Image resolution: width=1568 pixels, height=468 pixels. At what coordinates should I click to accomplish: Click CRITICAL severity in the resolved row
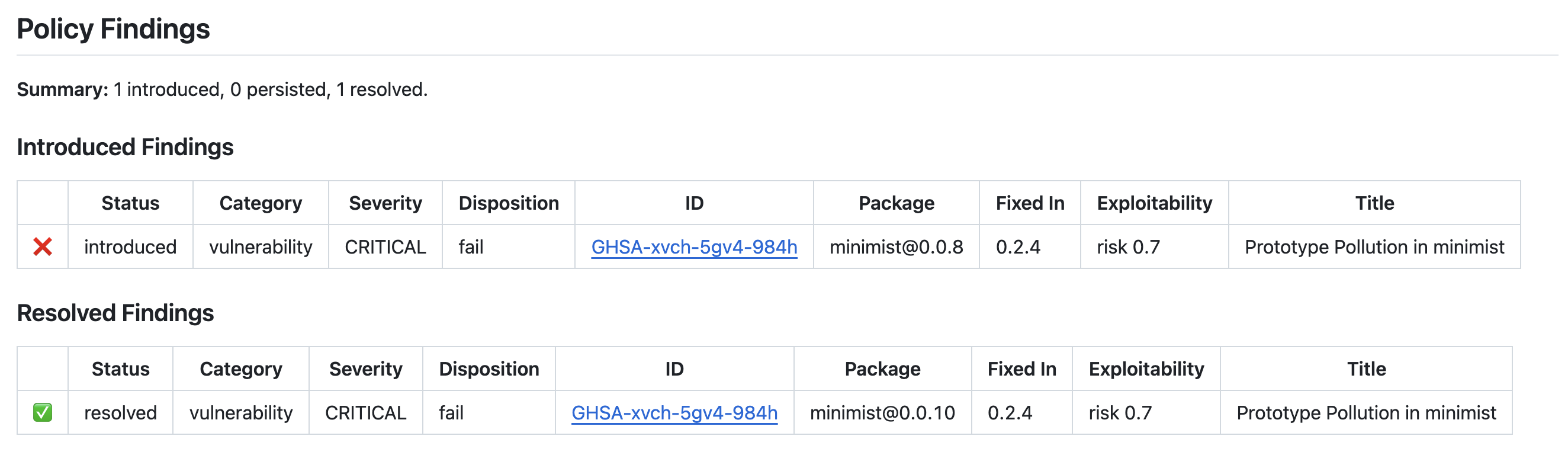(366, 413)
